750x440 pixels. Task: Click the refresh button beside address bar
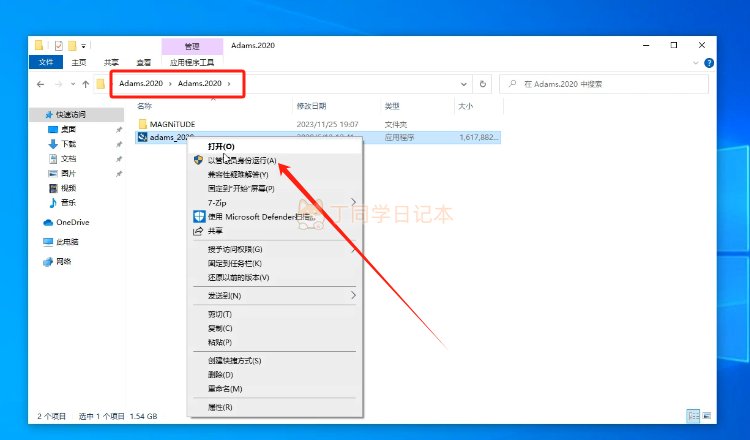click(x=483, y=84)
